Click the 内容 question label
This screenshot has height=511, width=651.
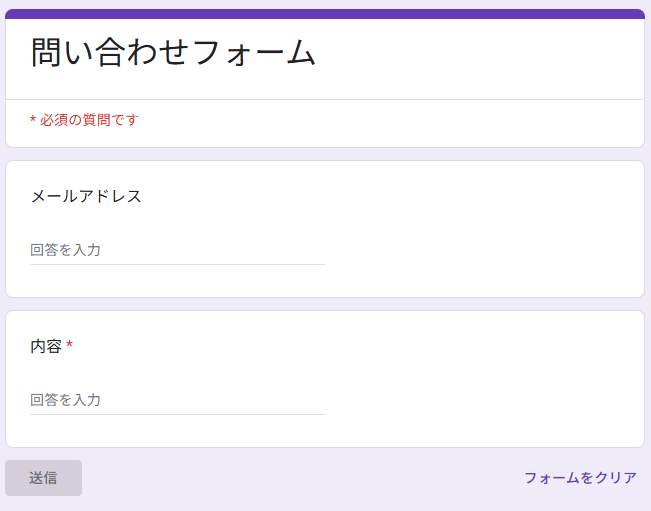point(46,346)
